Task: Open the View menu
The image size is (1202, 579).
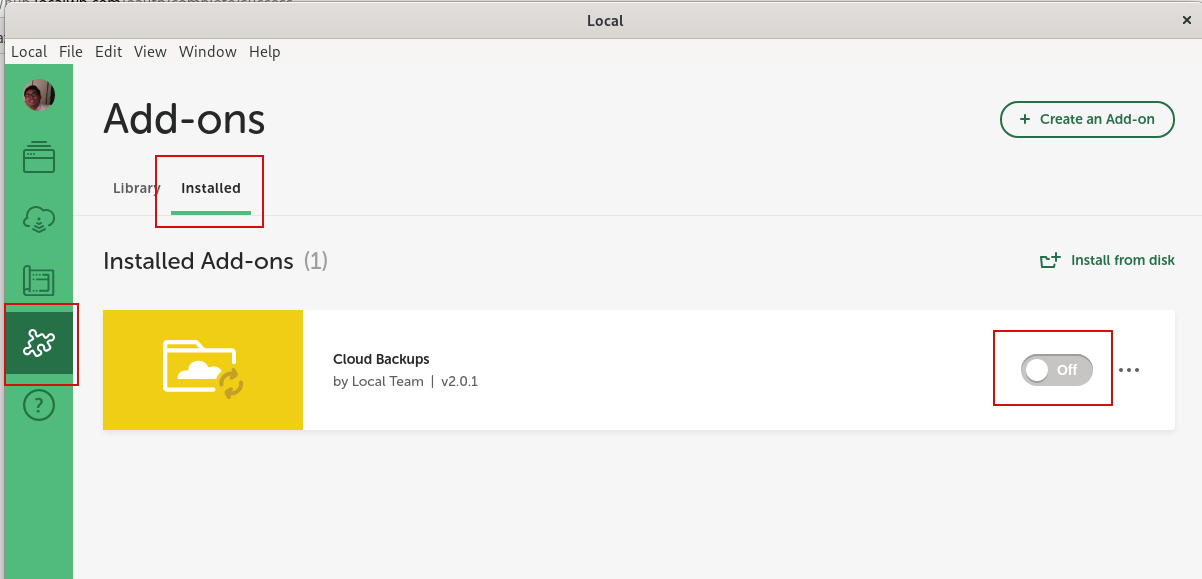Action: (150, 52)
